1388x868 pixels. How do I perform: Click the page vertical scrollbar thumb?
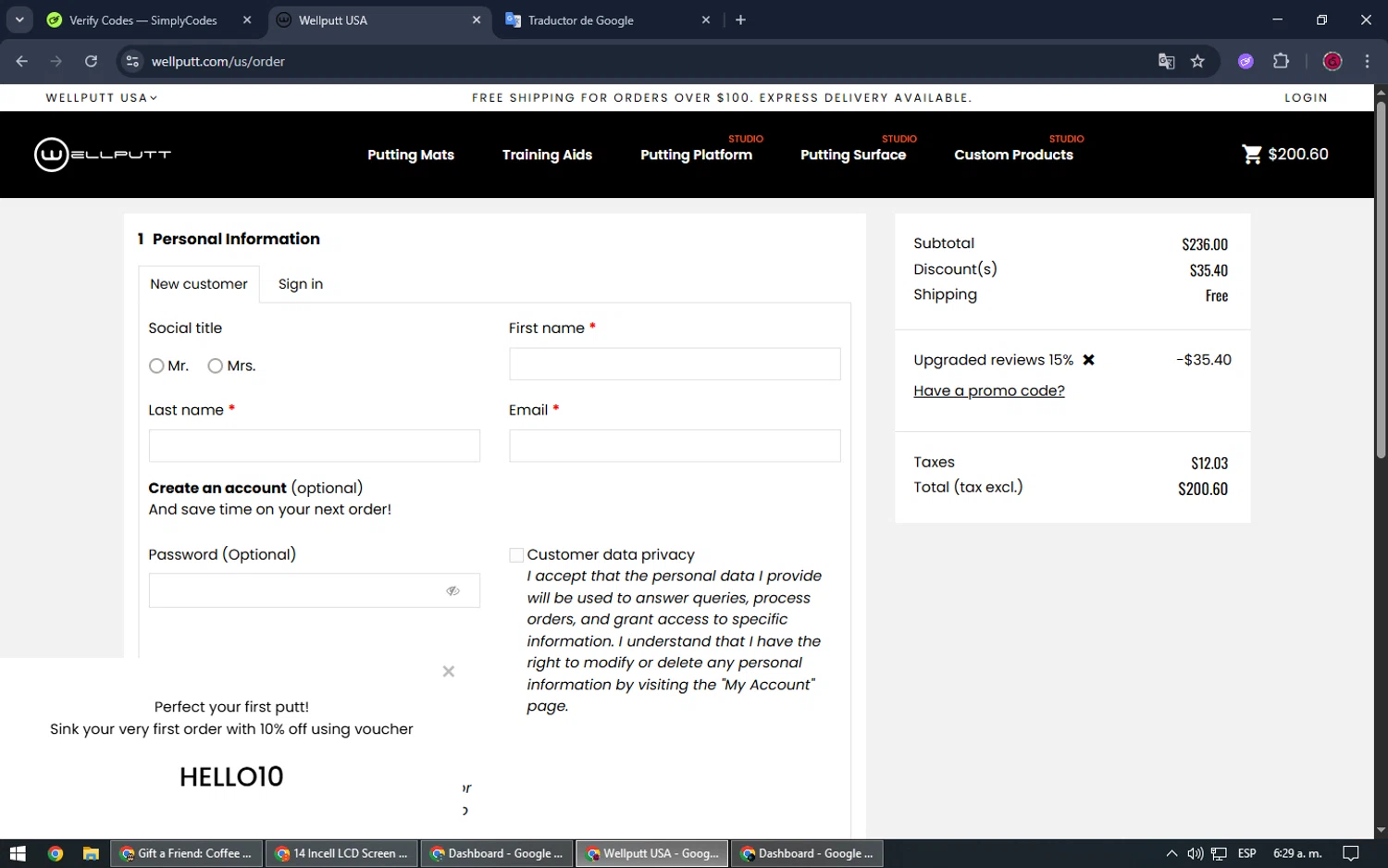click(x=1381, y=279)
